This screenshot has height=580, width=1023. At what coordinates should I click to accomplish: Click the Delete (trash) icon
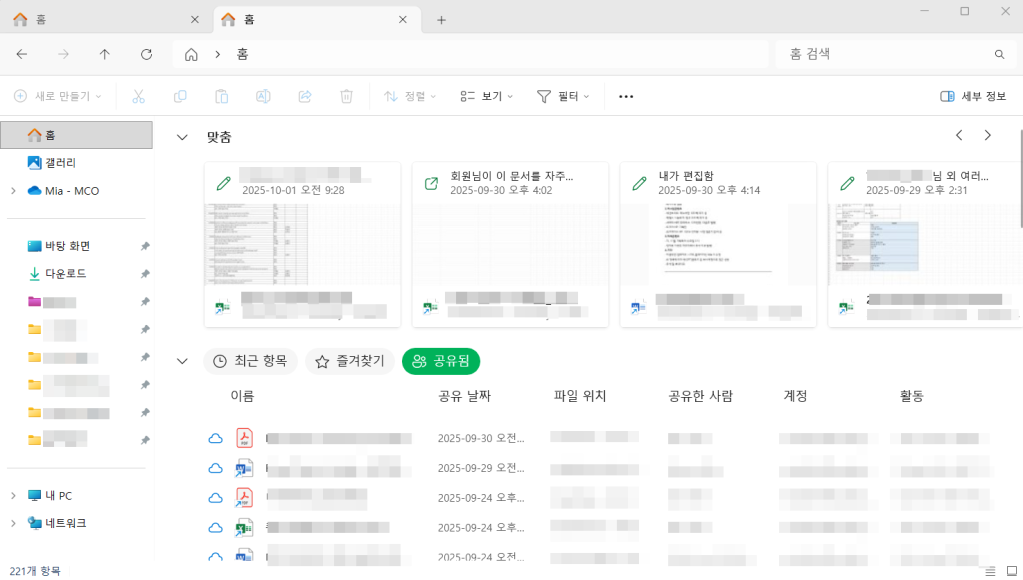[345, 96]
